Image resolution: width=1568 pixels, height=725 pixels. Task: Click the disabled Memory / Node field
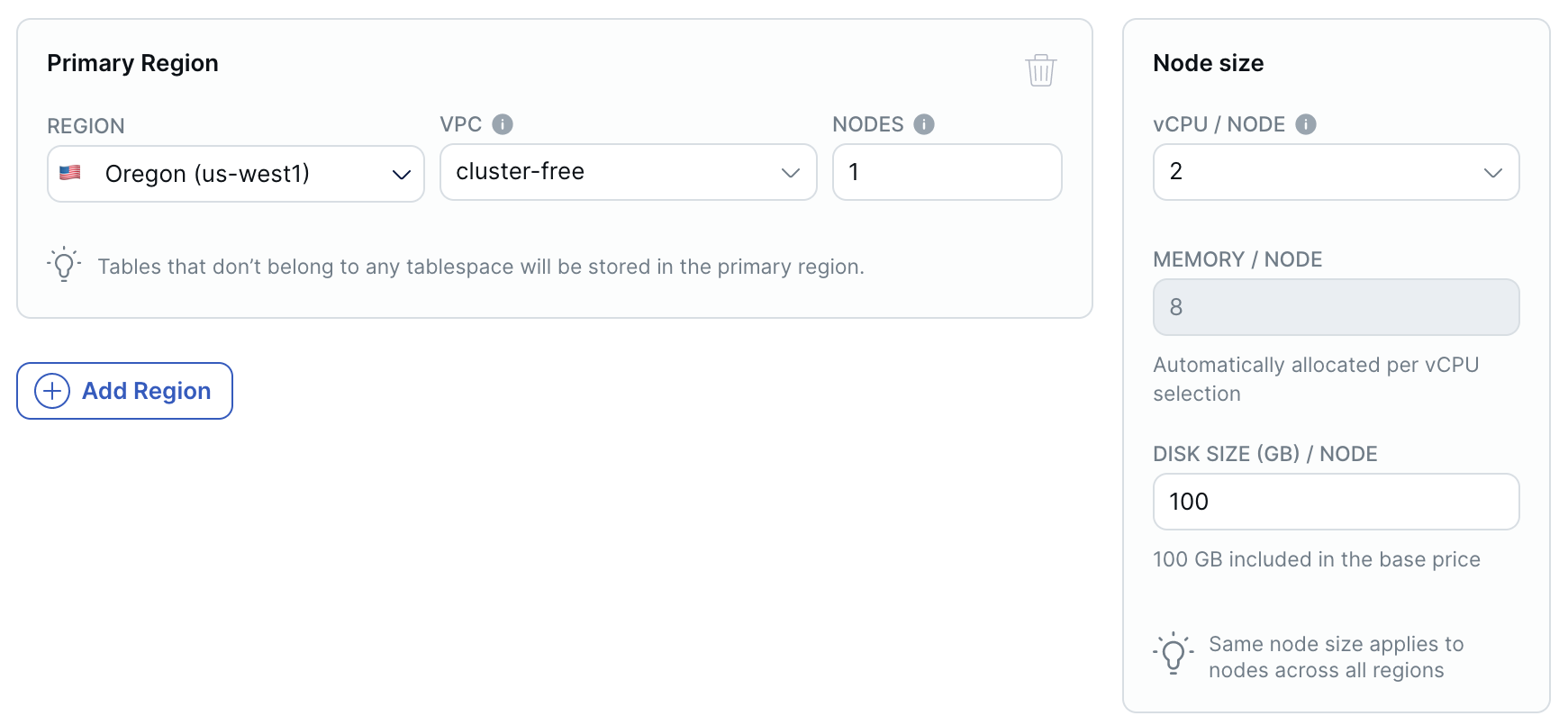[1336, 307]
